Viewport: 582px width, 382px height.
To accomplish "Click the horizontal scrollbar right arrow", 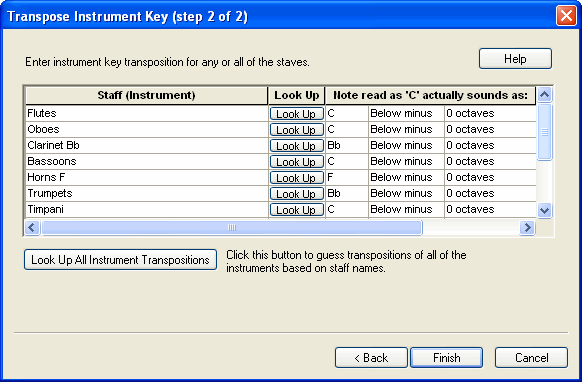I will pyautogui.click(x=527, y=227).
